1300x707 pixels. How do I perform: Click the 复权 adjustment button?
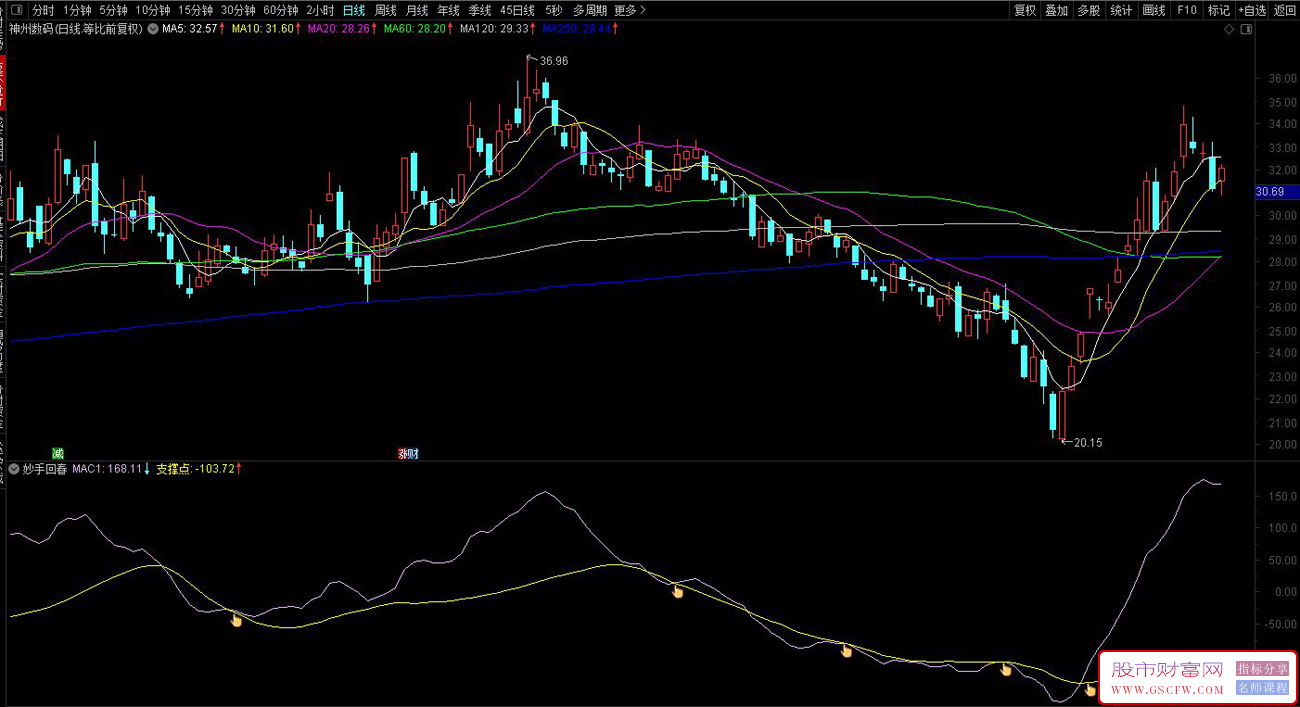pyautogui.click(x=1025, y=10)
